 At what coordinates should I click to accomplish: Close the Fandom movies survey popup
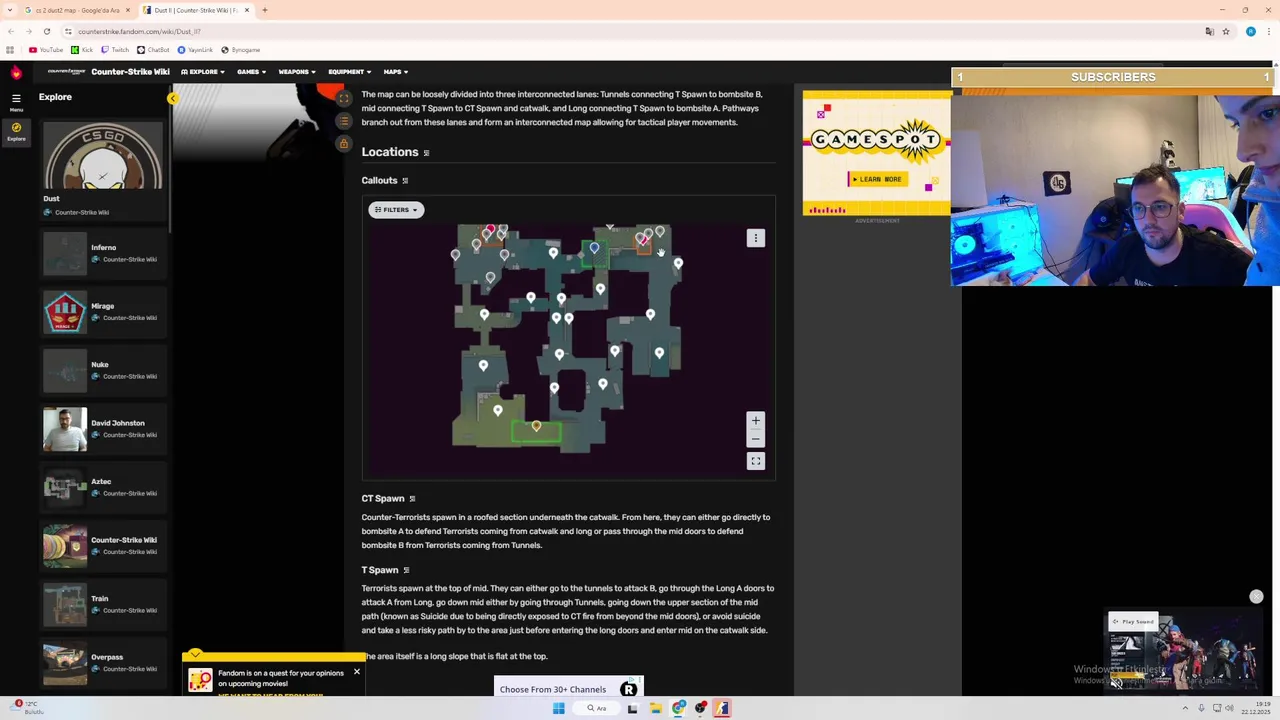point(356,671)
